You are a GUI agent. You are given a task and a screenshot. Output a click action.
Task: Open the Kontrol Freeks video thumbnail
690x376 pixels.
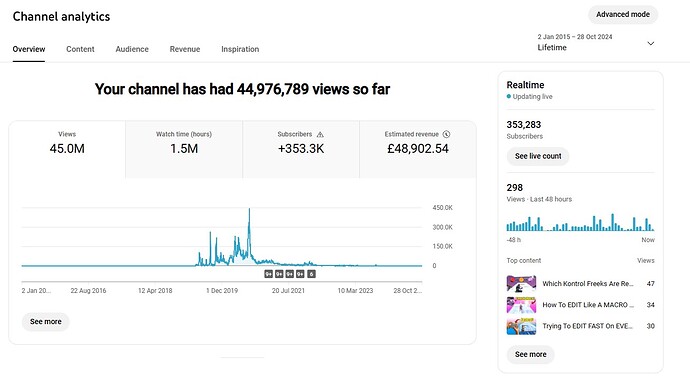pos(521,284)
